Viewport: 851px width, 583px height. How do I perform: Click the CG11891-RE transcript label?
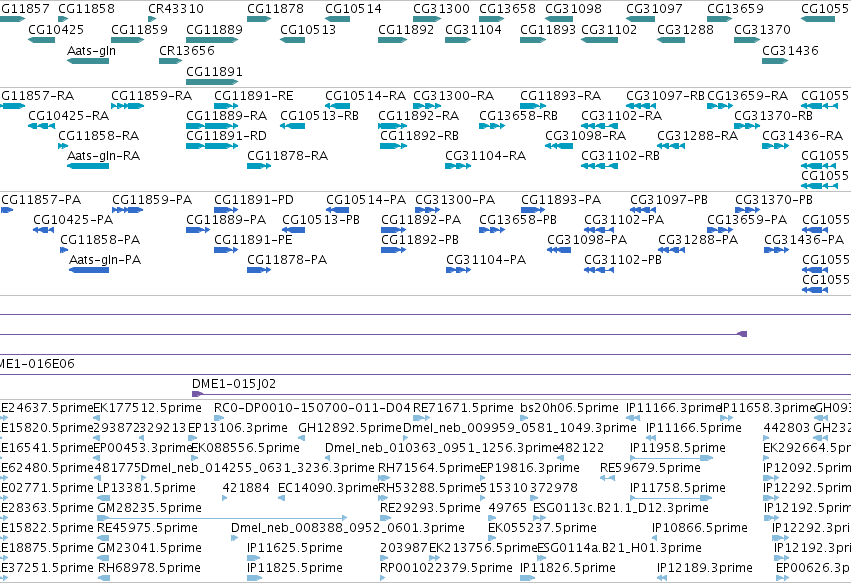253,96
